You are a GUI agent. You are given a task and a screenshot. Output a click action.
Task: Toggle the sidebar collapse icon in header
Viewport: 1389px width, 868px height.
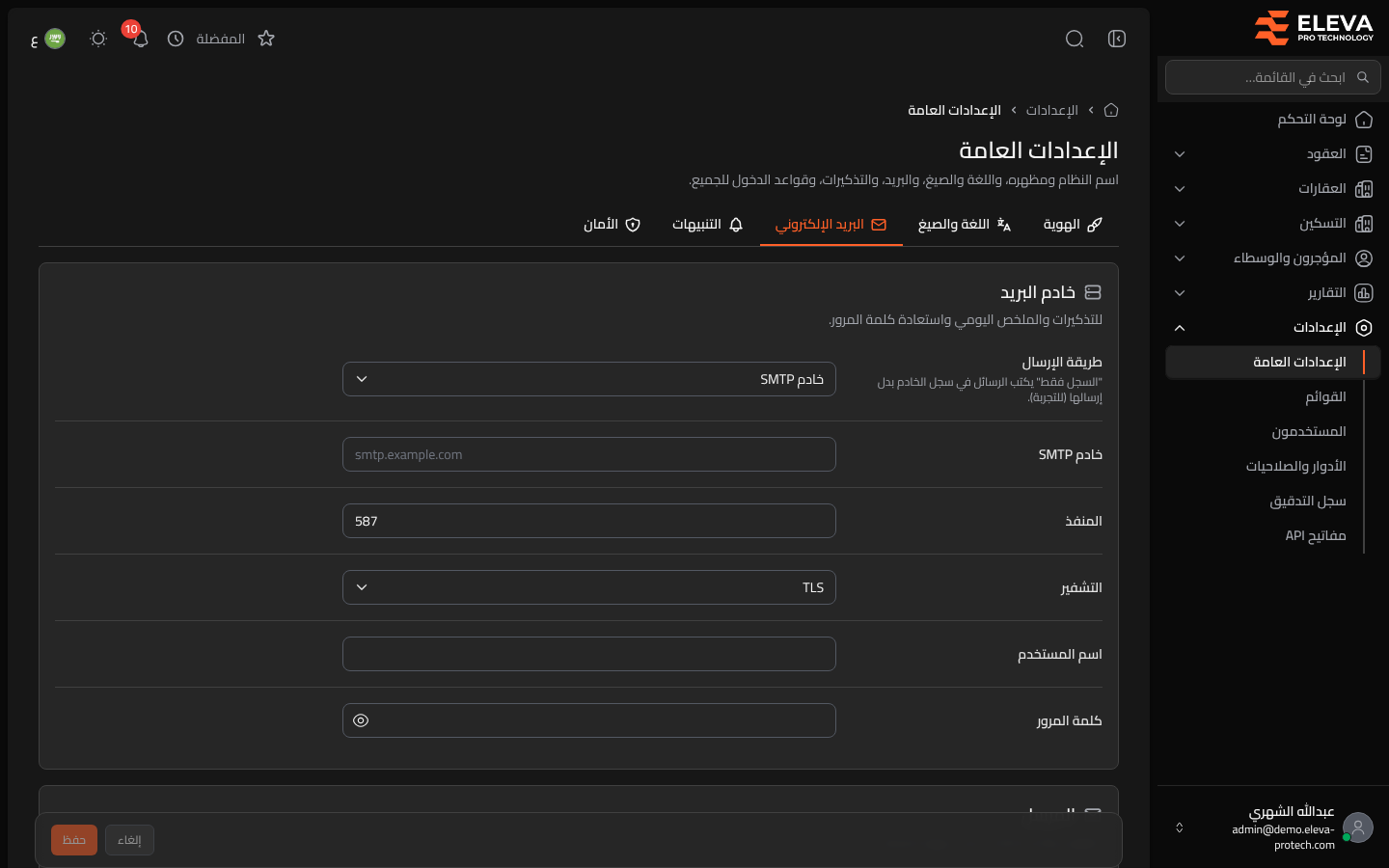[x=1117, y=39]
